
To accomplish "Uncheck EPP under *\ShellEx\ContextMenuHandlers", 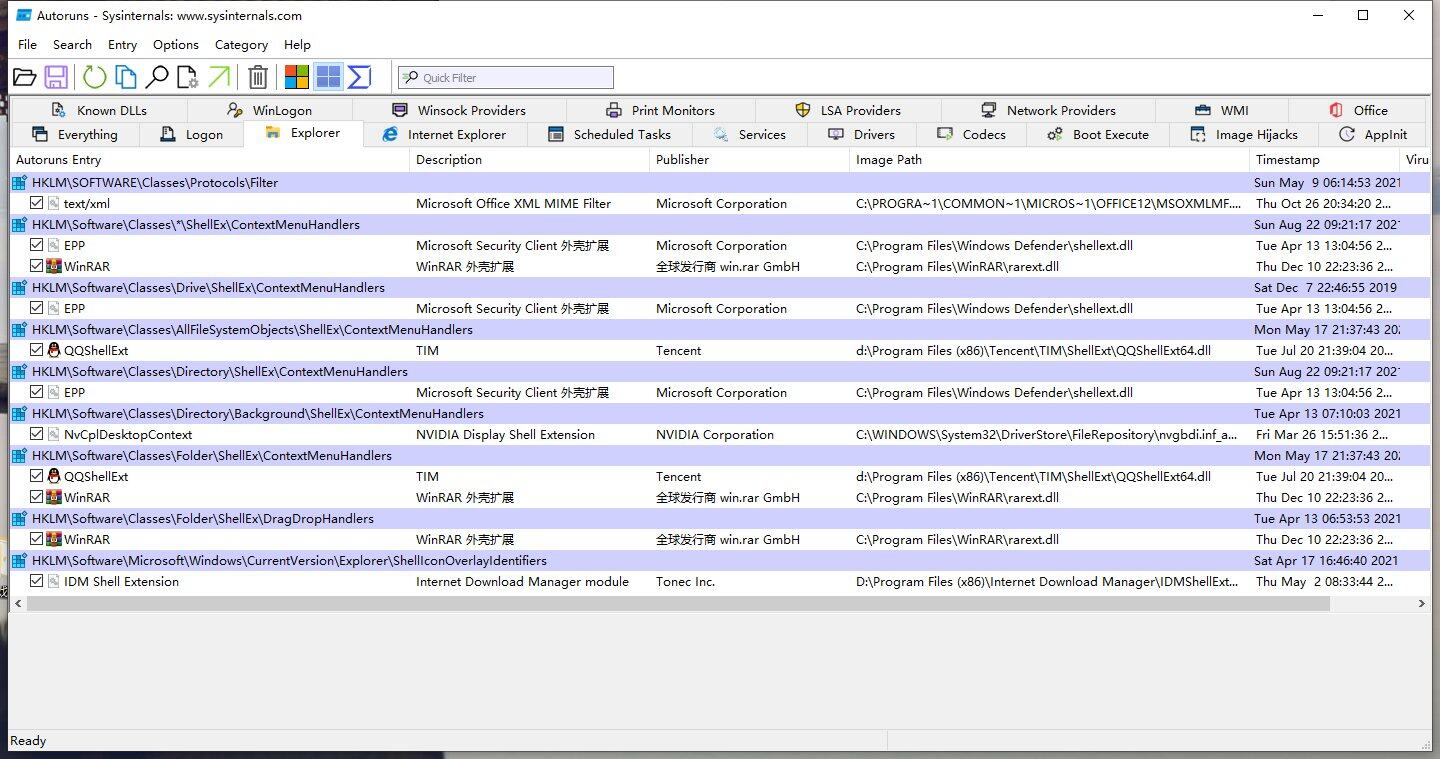I will pos(37,245).
